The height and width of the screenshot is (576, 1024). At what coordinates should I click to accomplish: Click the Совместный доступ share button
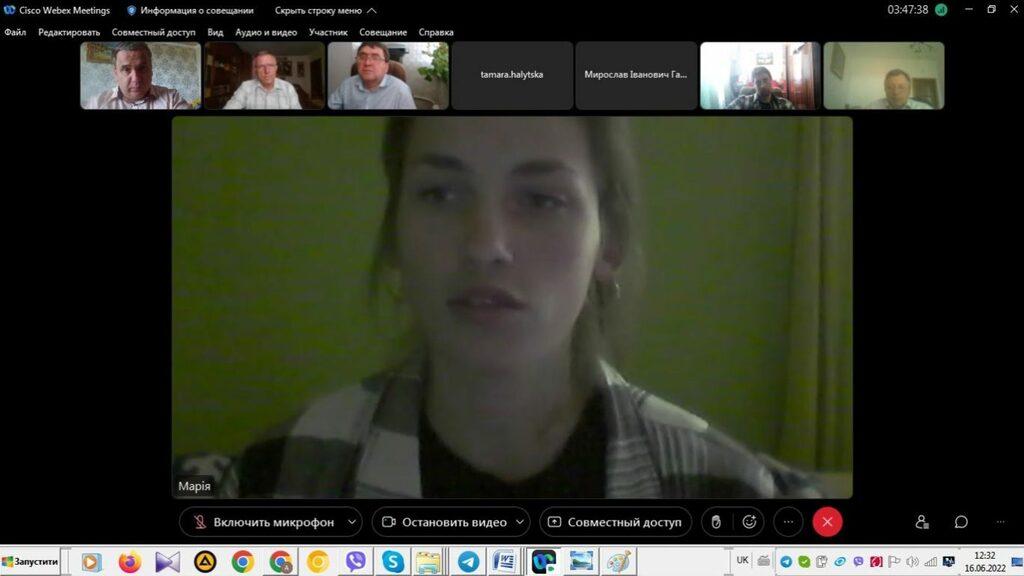(x=615, y=522)
